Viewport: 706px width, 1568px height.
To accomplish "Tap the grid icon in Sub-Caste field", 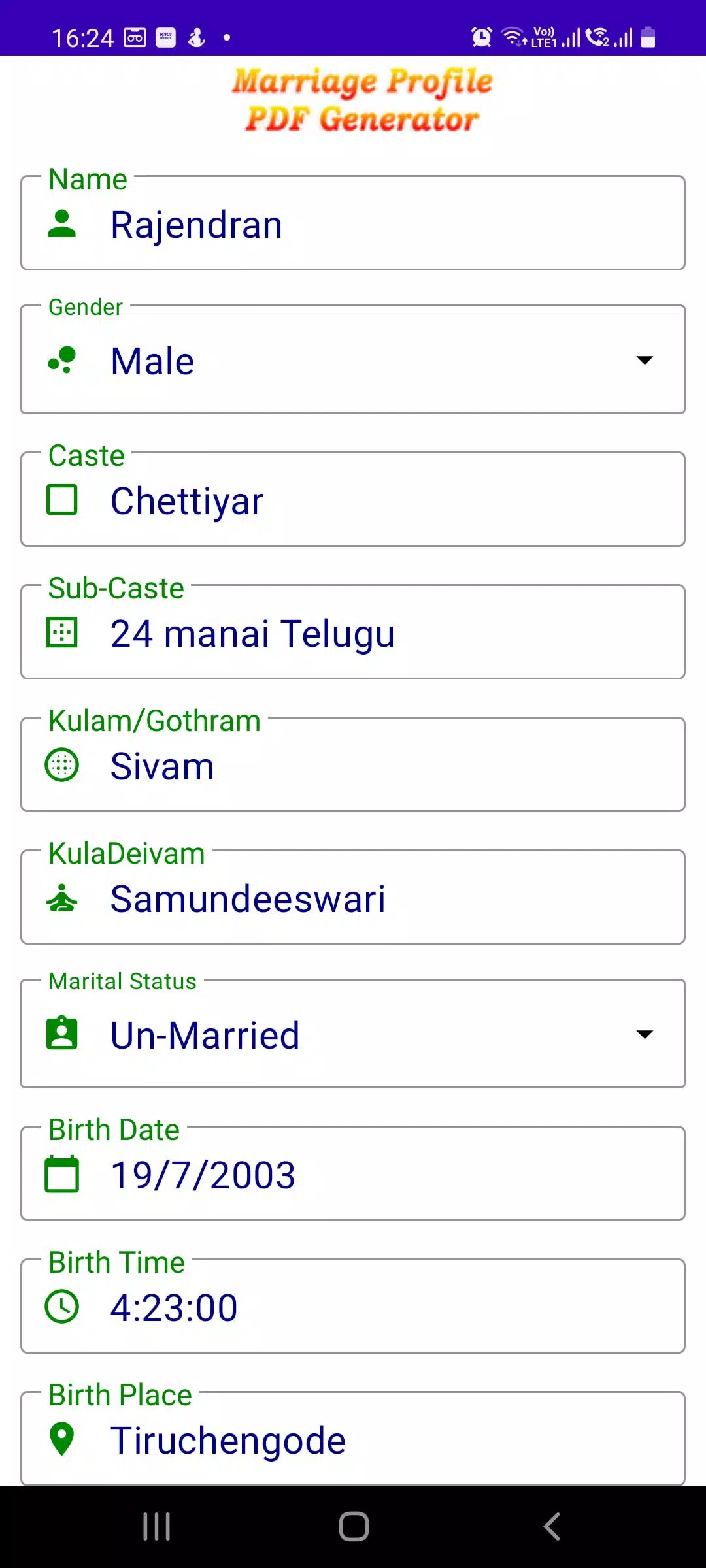I will [62, 633].
